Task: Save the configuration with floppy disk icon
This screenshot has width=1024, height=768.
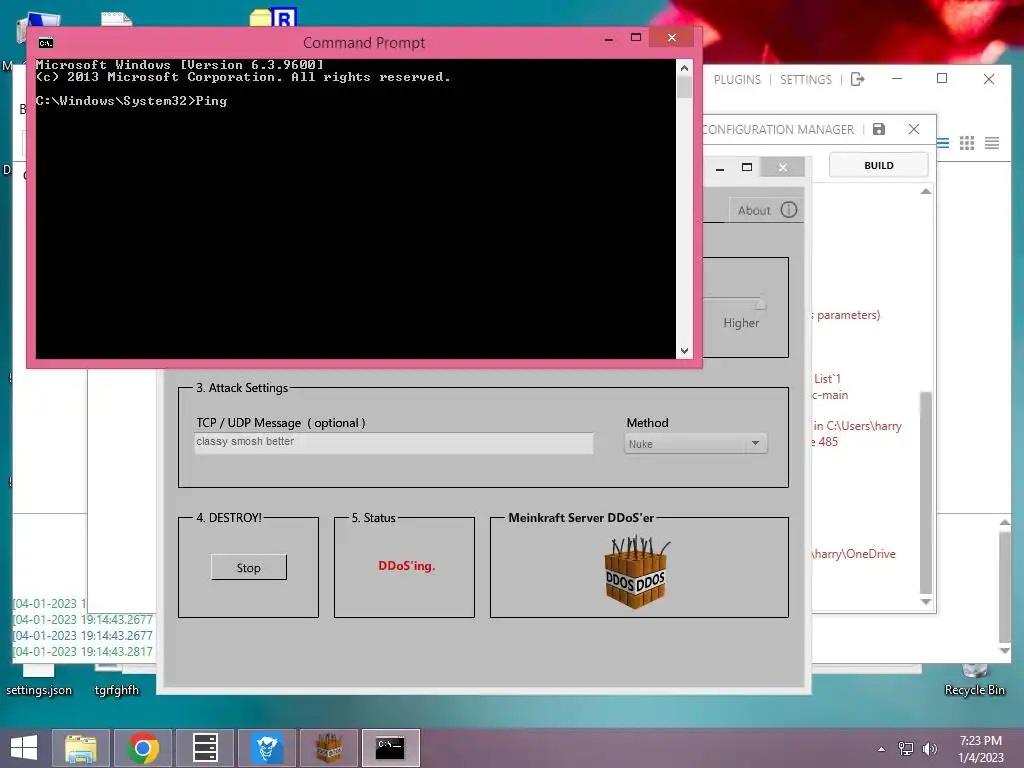Action: coord(878,129)
